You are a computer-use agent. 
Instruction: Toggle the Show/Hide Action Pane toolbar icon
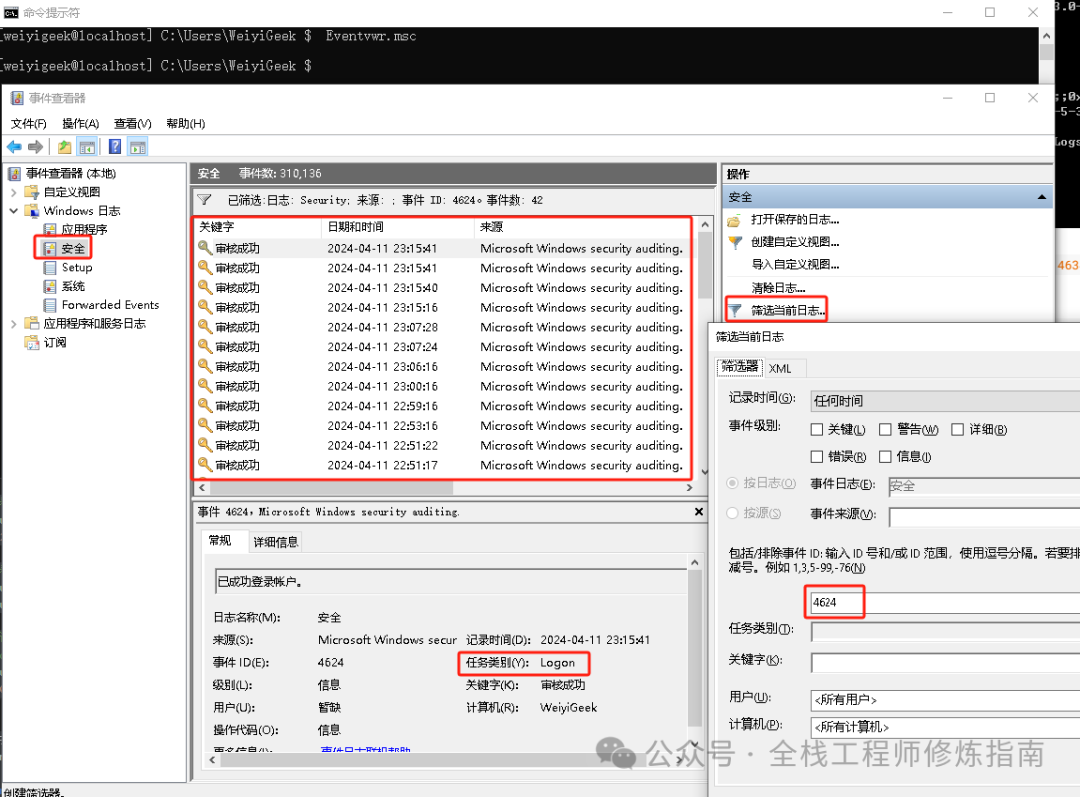[x=138, y=147]
